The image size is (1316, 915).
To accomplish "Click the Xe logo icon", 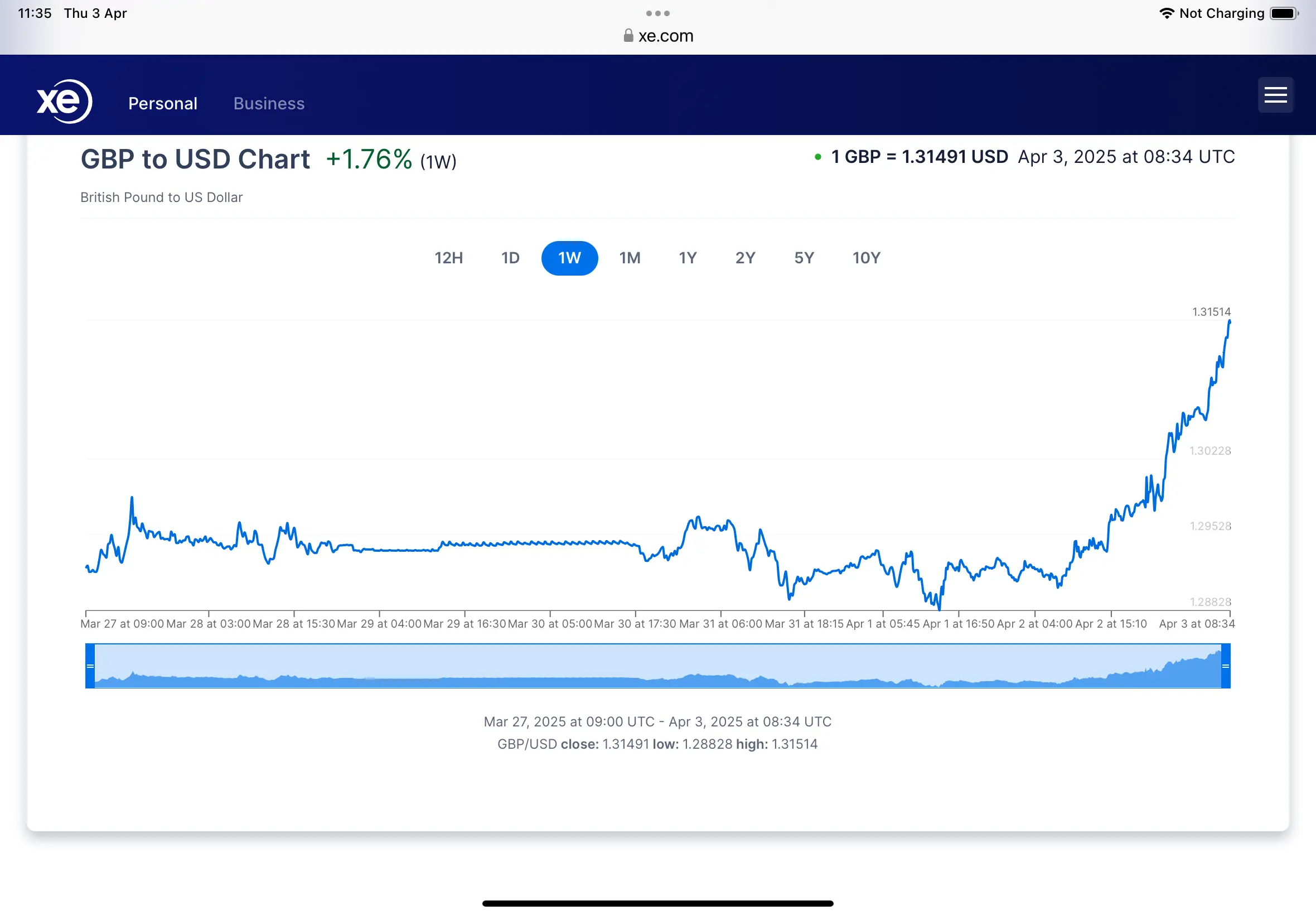I will [x=64, y=102].
